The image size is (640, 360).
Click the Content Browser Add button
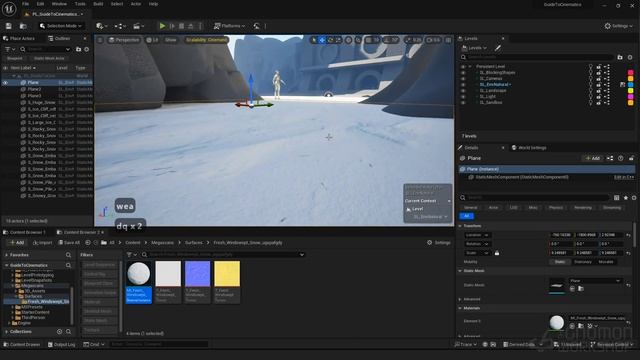(16, 243)
